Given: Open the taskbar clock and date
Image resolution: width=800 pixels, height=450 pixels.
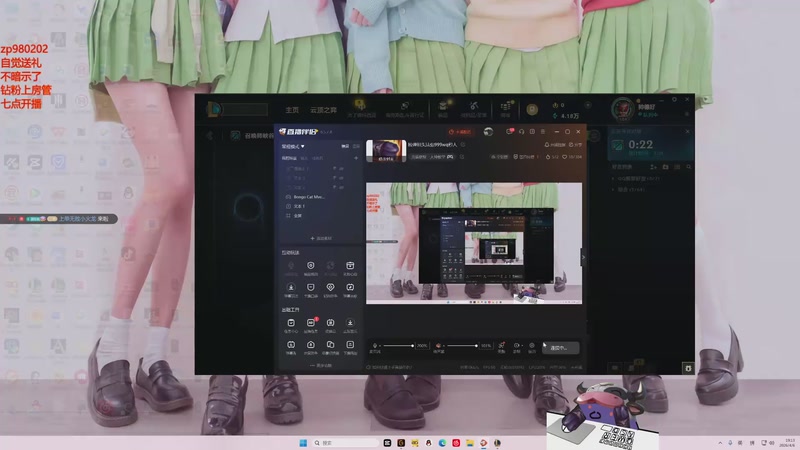Looking at the screenshot, I should 789,442.
